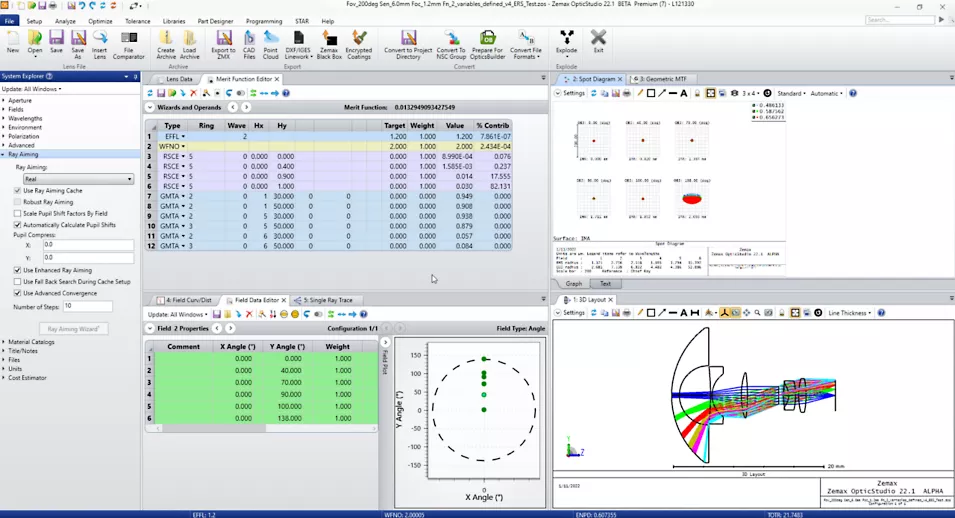
Task: Click the Point Cloud export icon
Action: point(270,41)
